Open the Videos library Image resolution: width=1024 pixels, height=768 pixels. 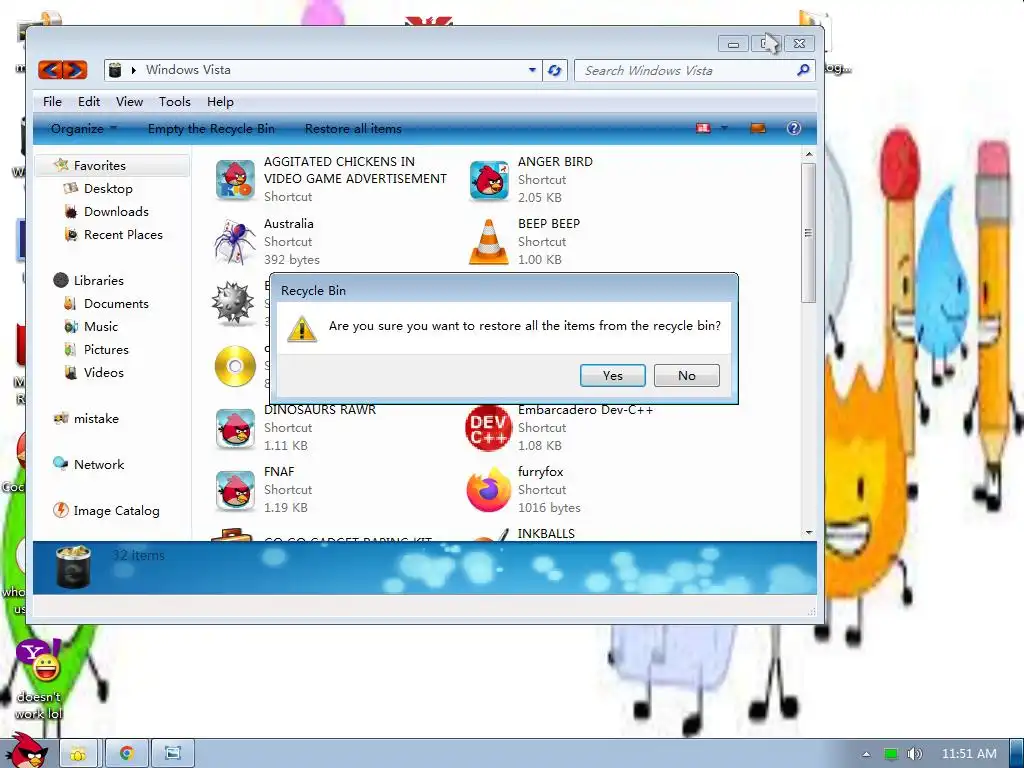coord(103,372)
